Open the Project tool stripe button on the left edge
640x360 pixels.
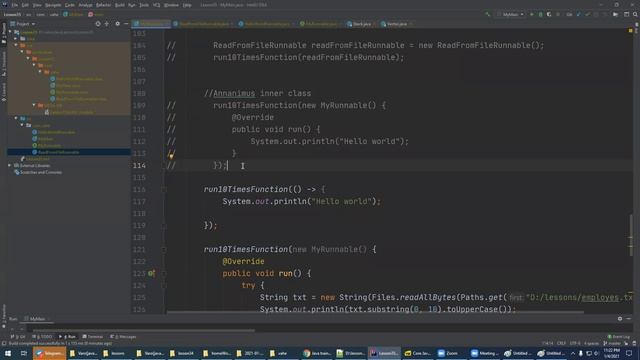click(x=4, y=33)
